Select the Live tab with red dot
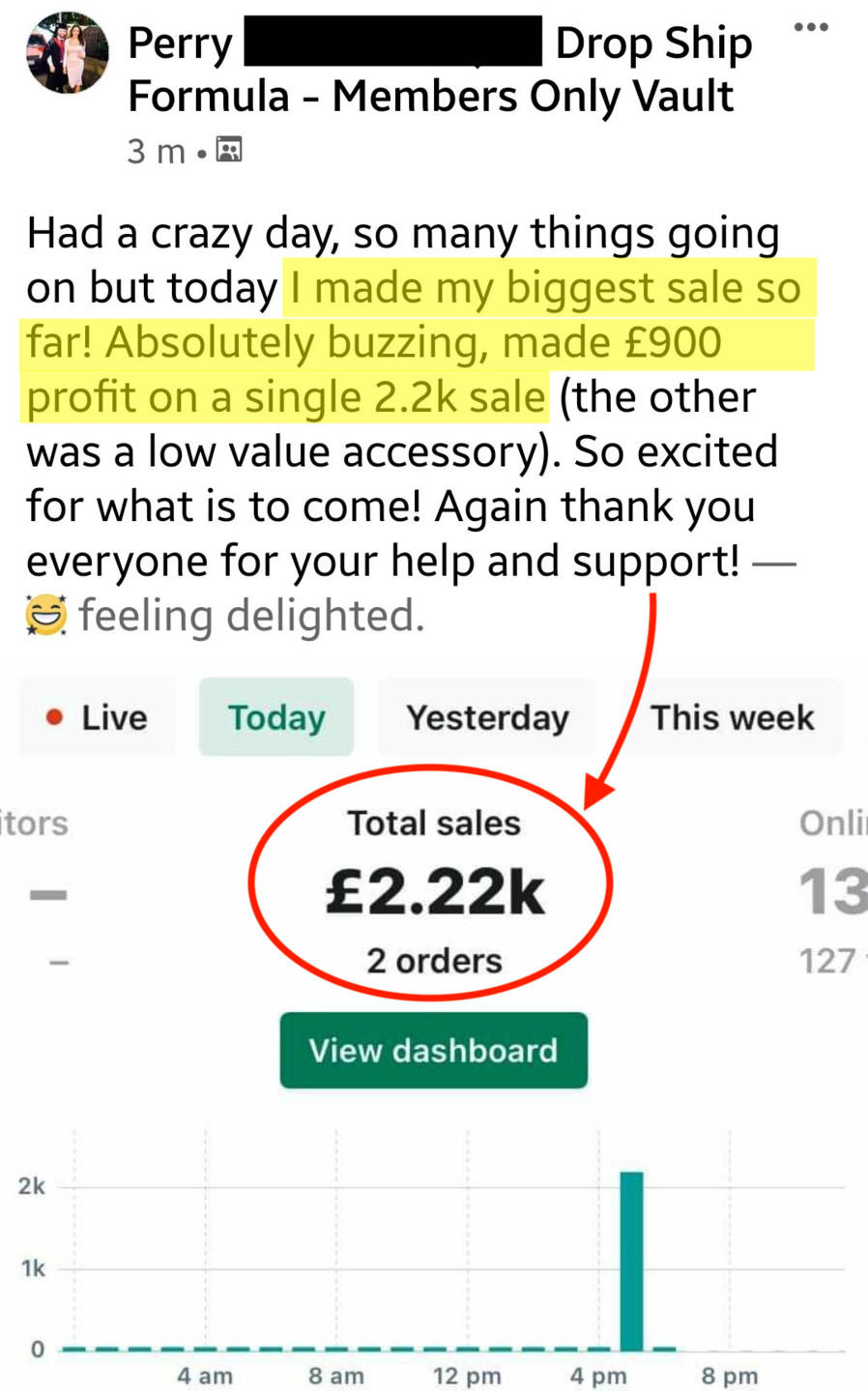 [97, 717]
